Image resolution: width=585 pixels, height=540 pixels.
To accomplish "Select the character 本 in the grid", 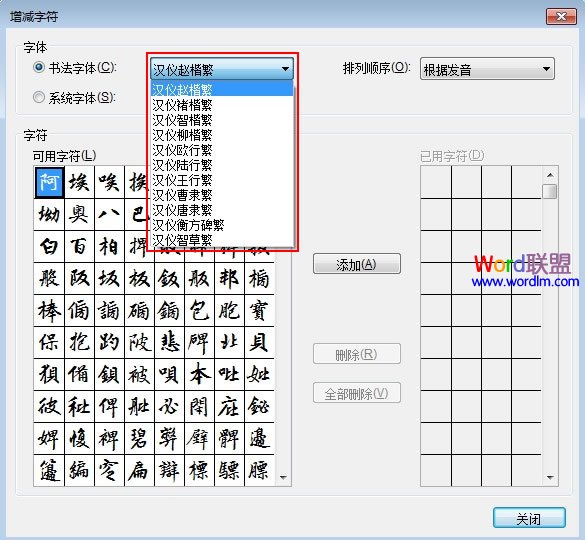I will point(200,375).
